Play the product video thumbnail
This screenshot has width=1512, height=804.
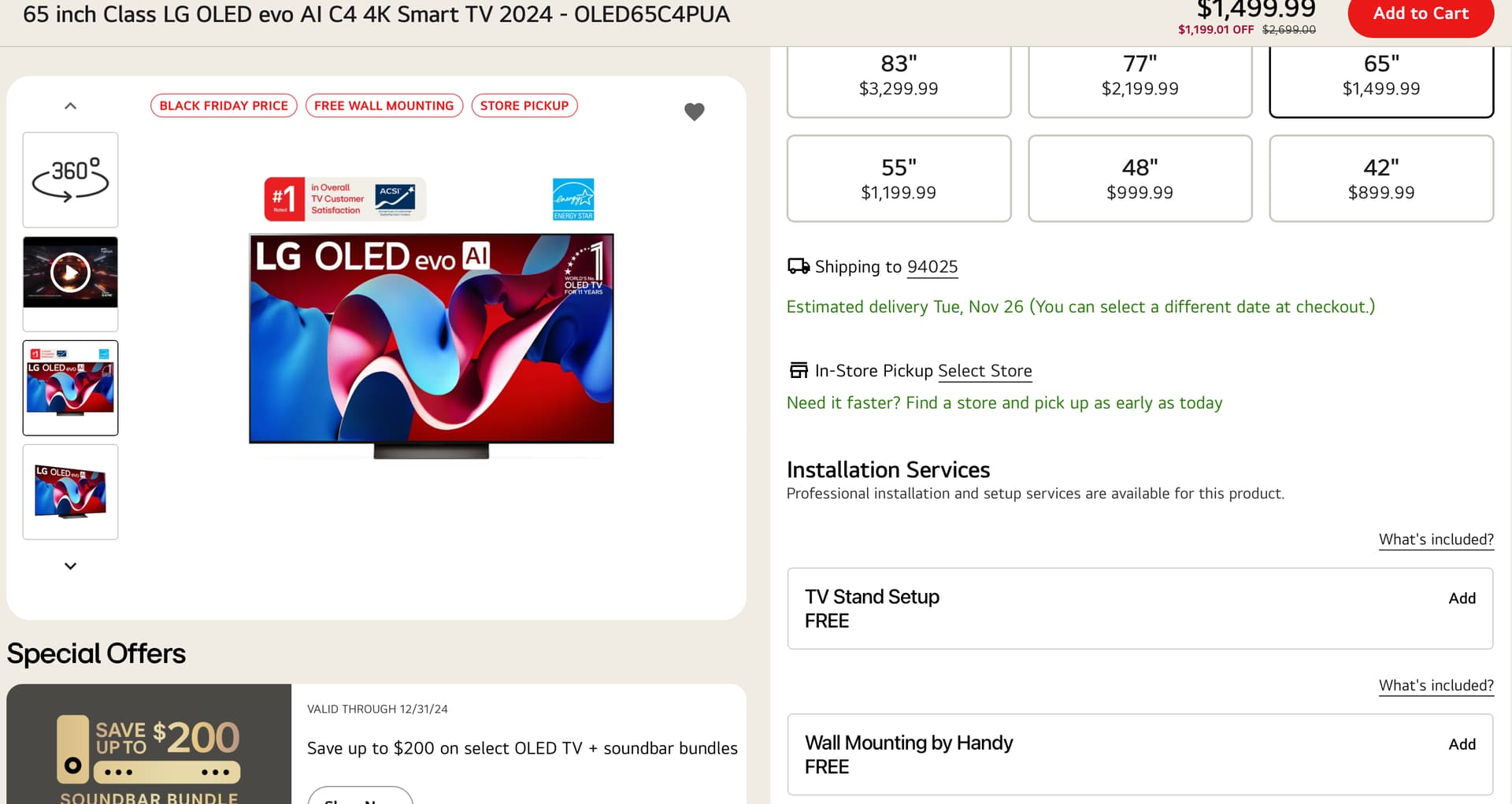tap(70, 273)
